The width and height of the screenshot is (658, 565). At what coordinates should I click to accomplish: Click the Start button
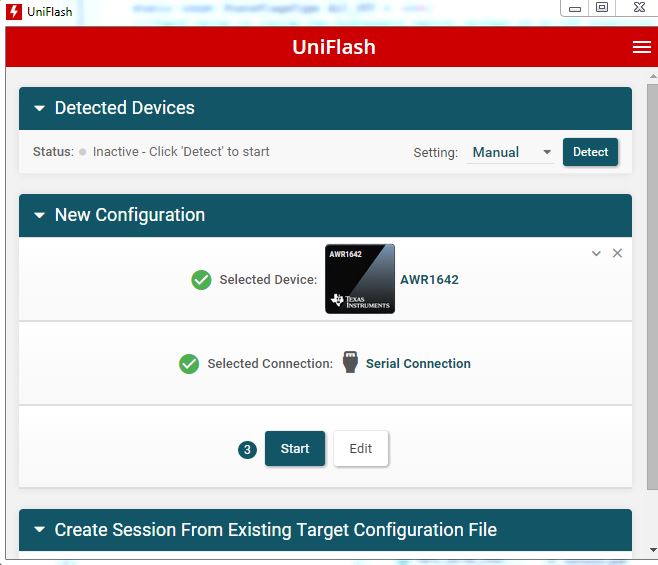tap(295, 449)
